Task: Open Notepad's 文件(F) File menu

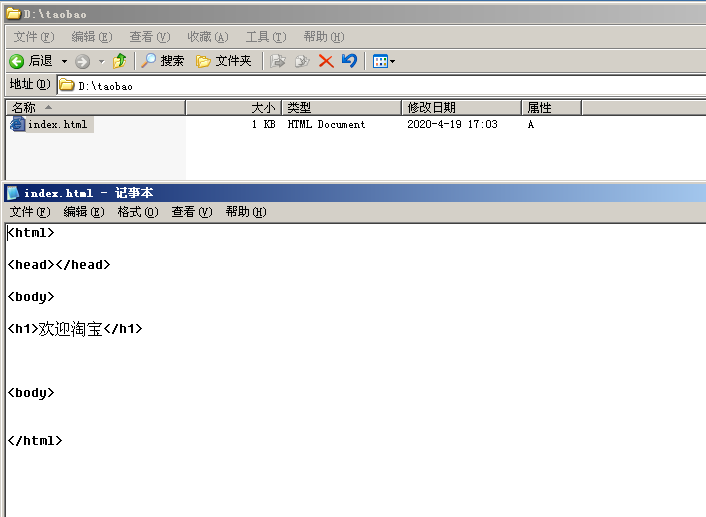Action: point(30,211)
